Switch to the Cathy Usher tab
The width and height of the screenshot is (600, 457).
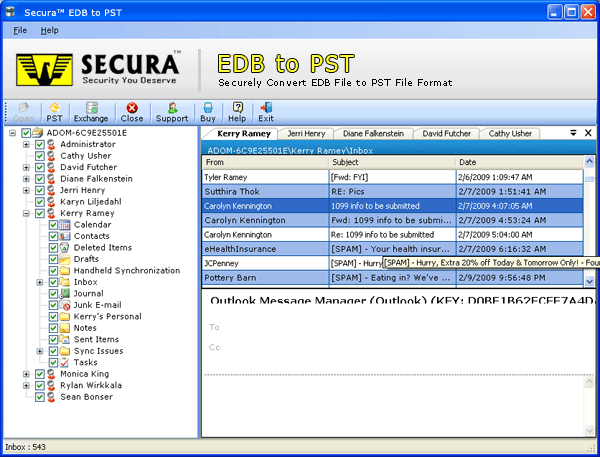[x=510, y=134]
